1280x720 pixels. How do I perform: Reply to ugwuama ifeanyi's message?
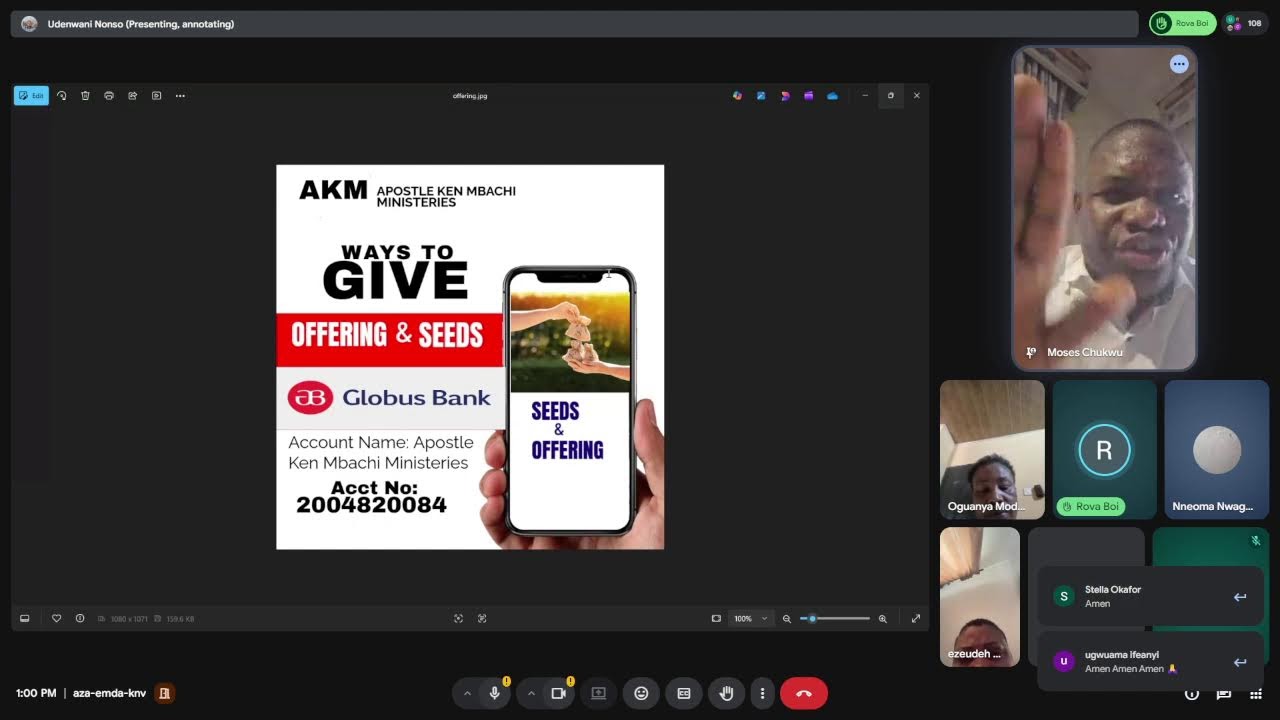tap(1240, 662)
